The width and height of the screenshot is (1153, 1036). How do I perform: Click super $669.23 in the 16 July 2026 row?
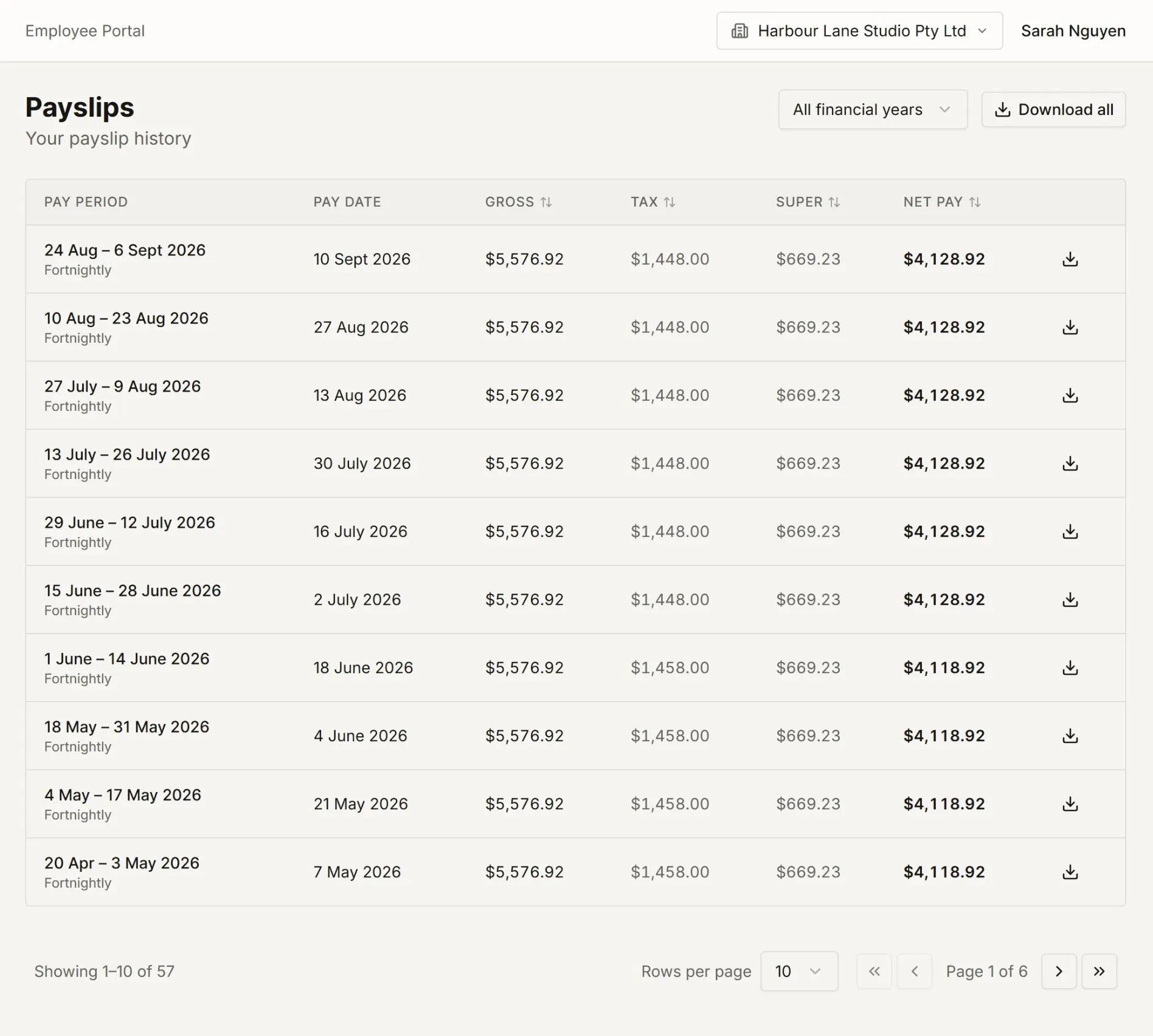coord(808,532)
